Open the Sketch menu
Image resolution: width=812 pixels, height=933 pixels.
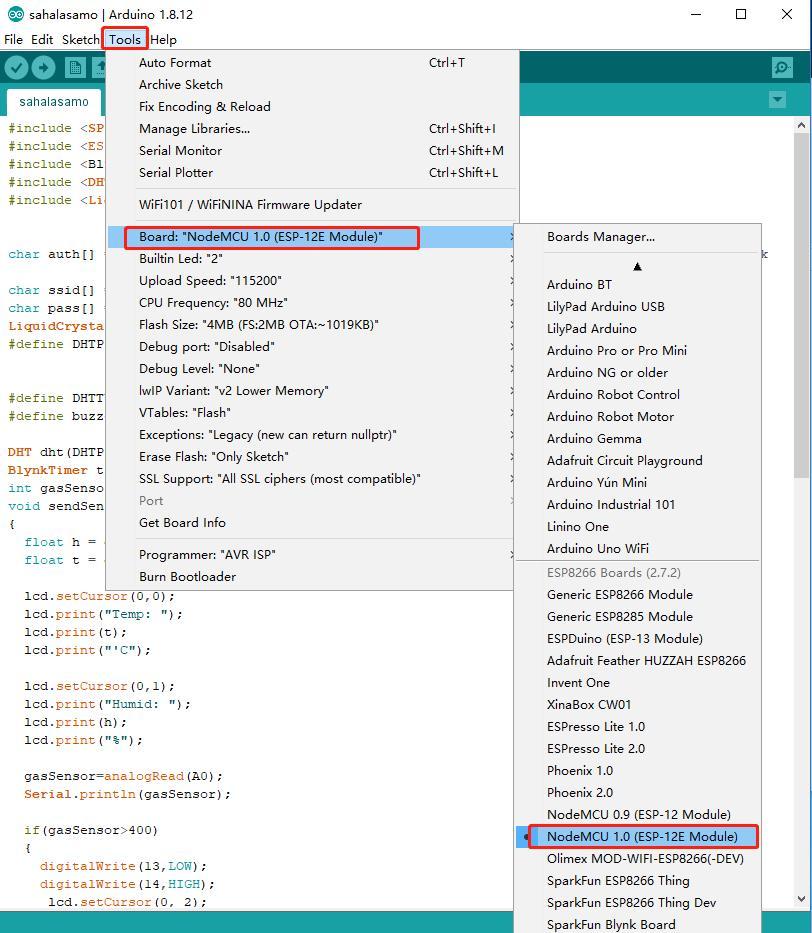80,39
